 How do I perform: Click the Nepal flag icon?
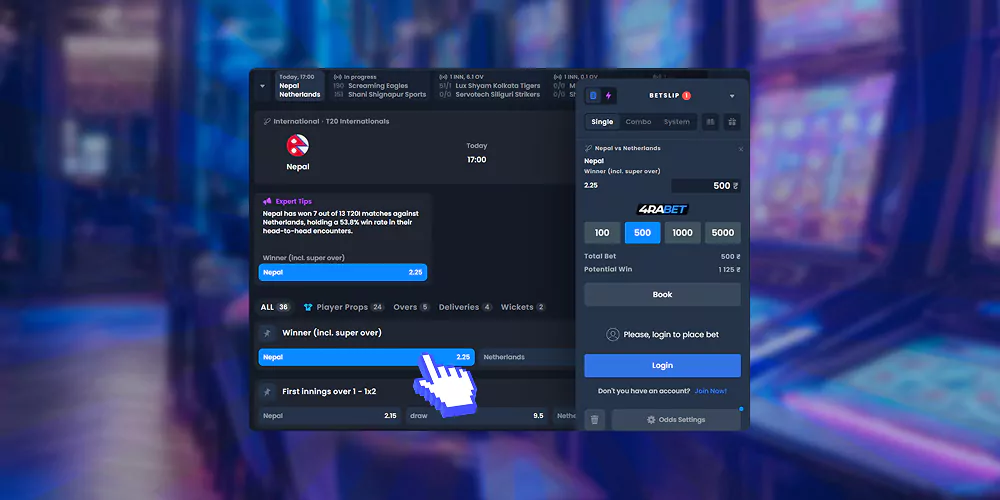click(298, 145)
